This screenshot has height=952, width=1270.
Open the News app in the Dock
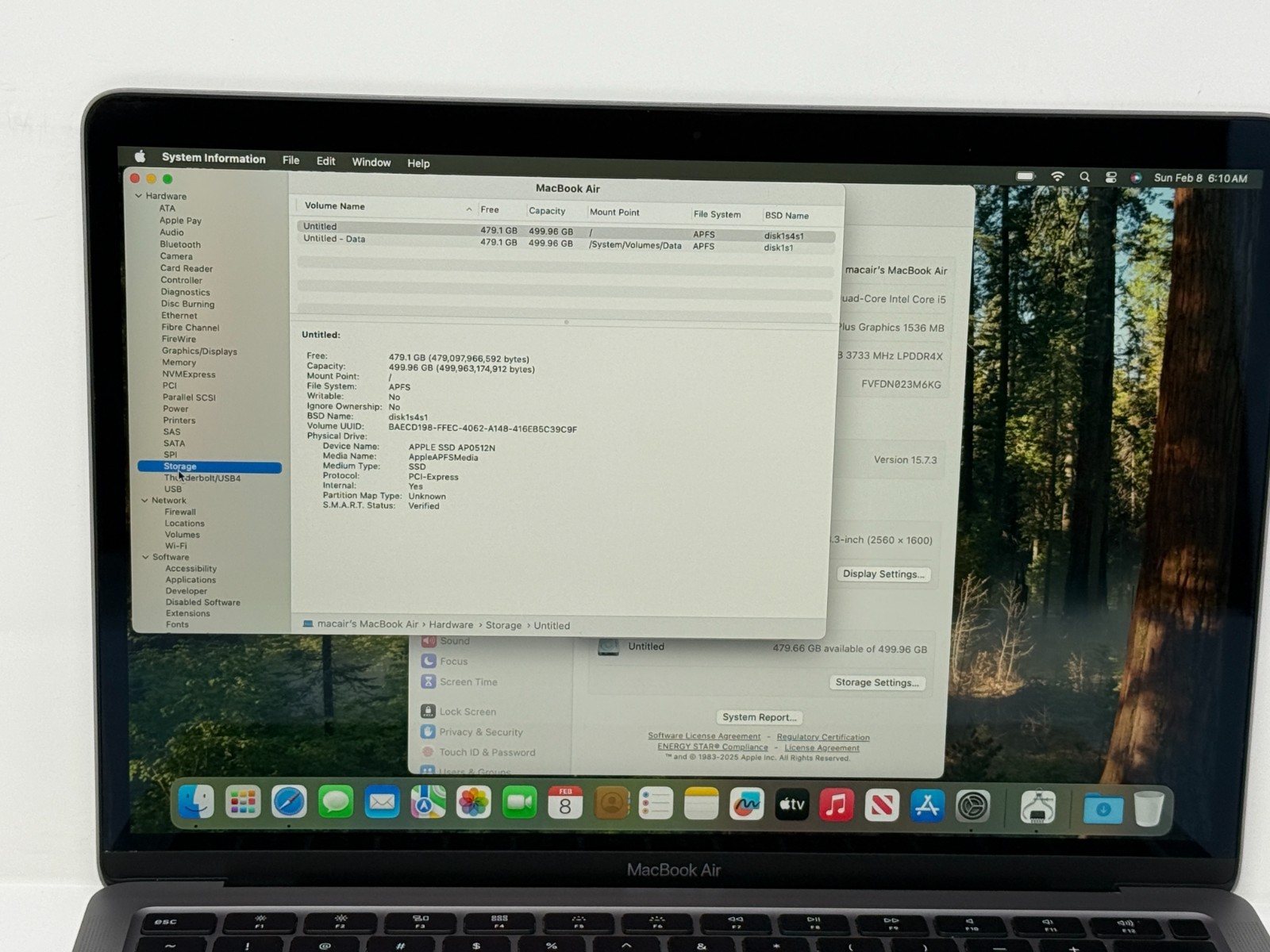[x=882, y=806]
